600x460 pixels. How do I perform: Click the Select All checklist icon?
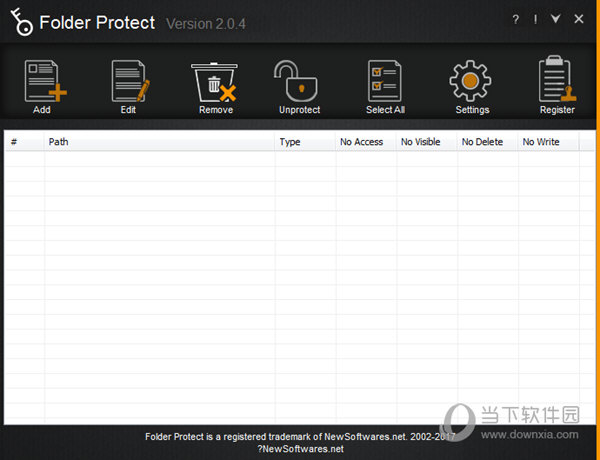[384, 81]
